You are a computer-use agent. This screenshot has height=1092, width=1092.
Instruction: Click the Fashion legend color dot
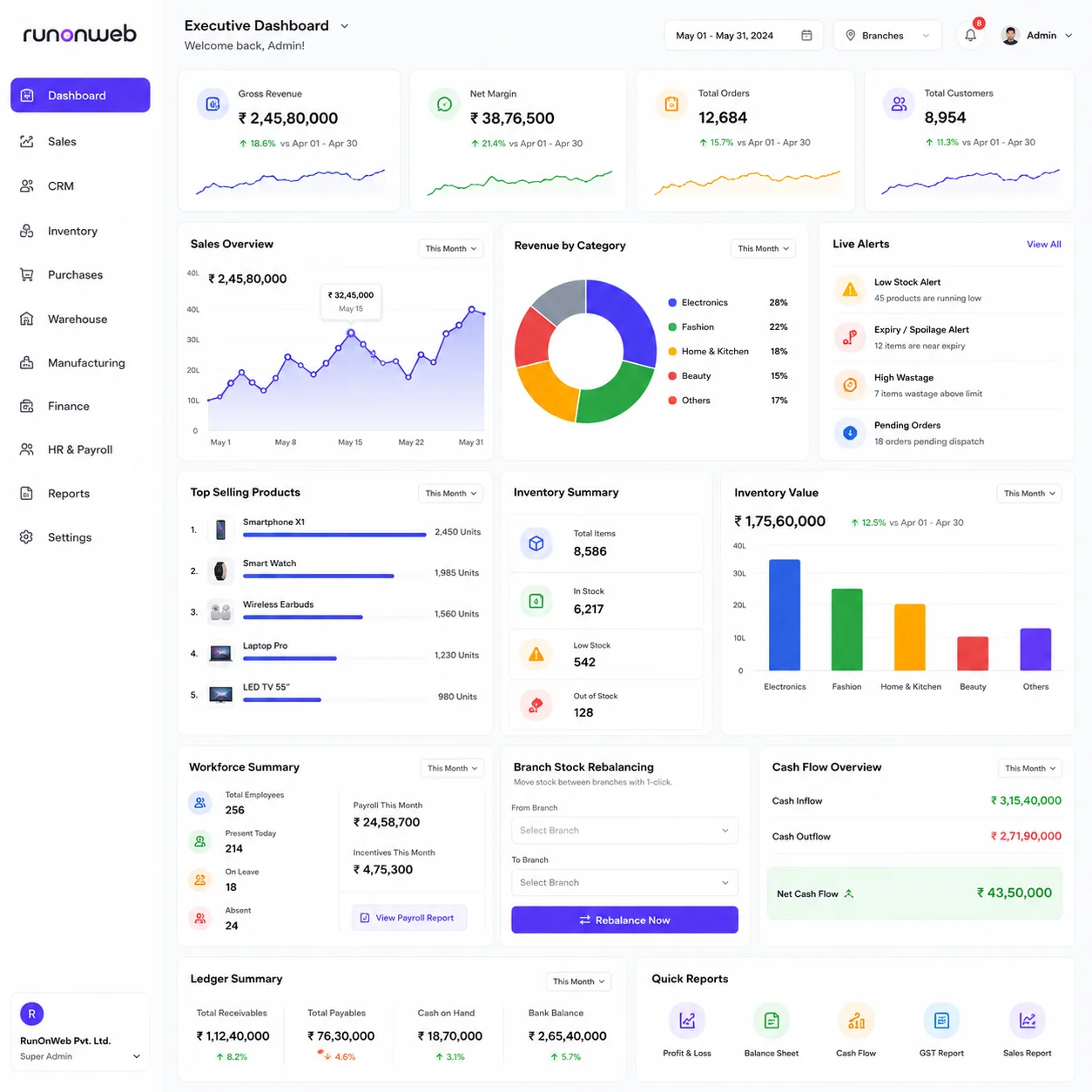tap(672, 327)
